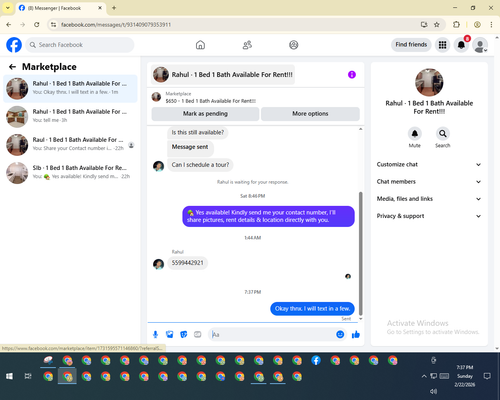
Task: Open the Notifications bell icon
Action: coord(461,45)
